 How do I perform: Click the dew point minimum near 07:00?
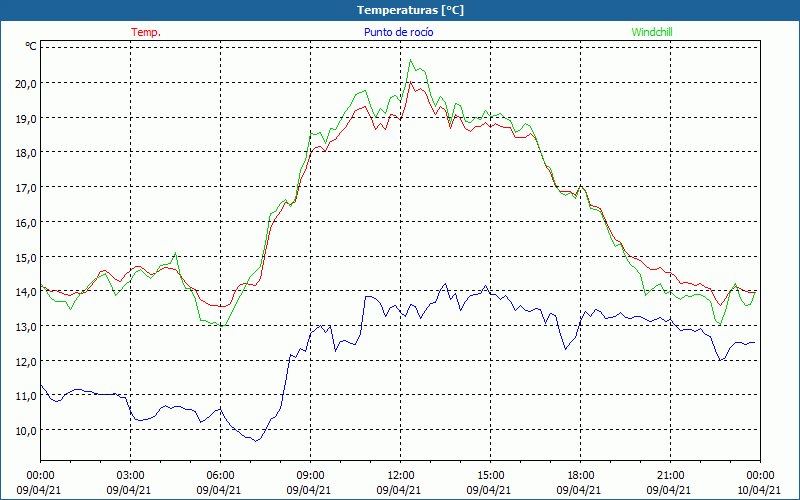click(x=256, y=441)
